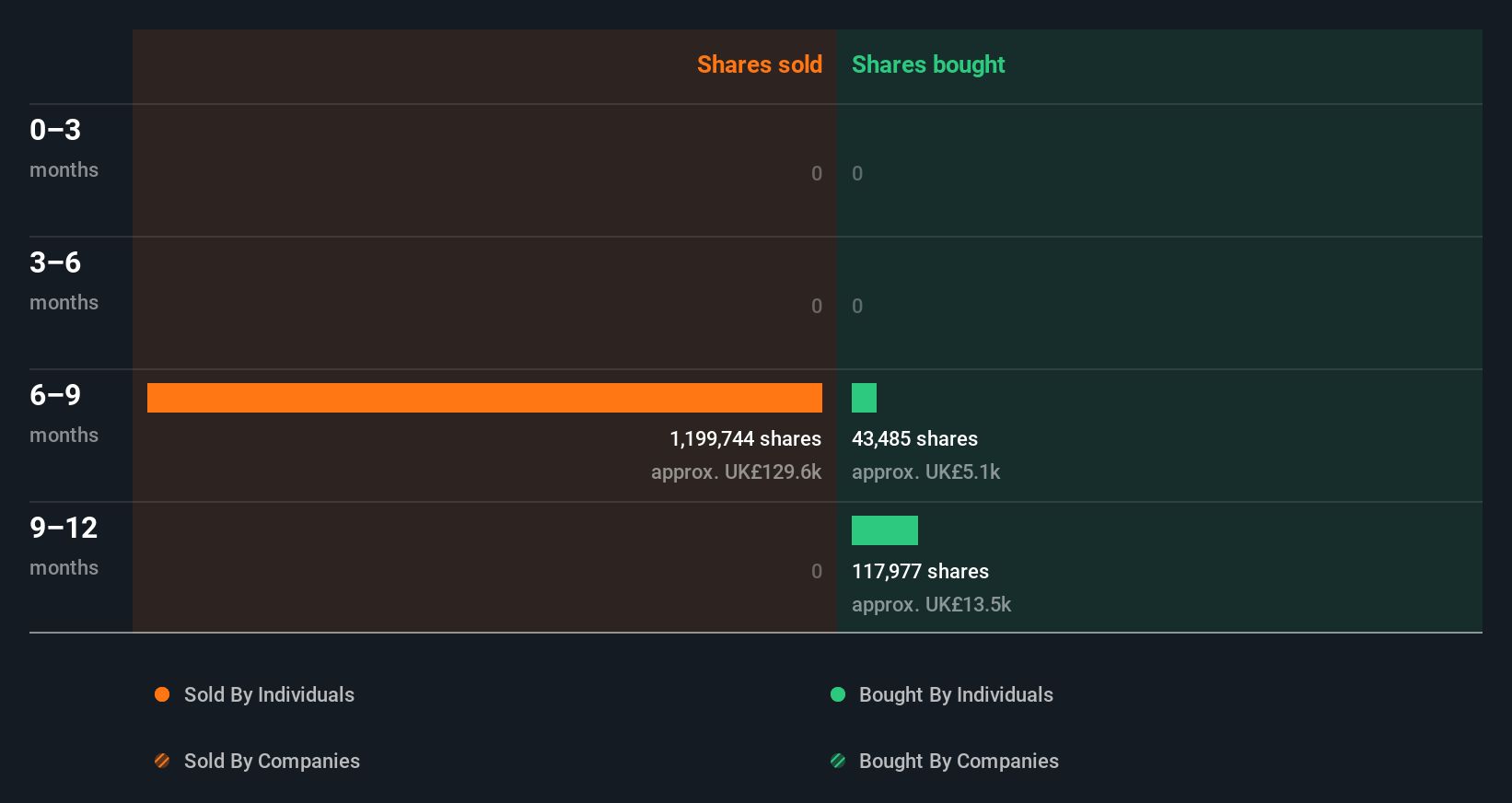
Task: Toggle the Bought By Individuals legend label
Action: pos(956,694)
